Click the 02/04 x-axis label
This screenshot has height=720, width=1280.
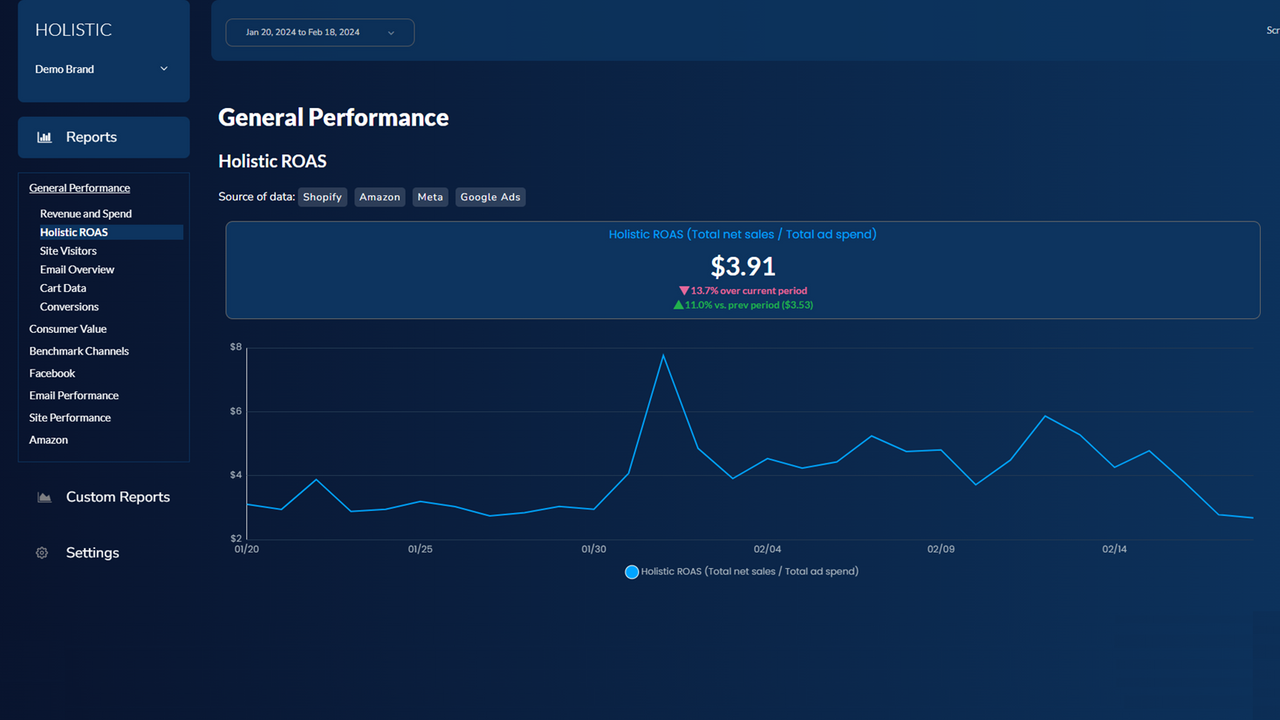click(x=768, y=549)
